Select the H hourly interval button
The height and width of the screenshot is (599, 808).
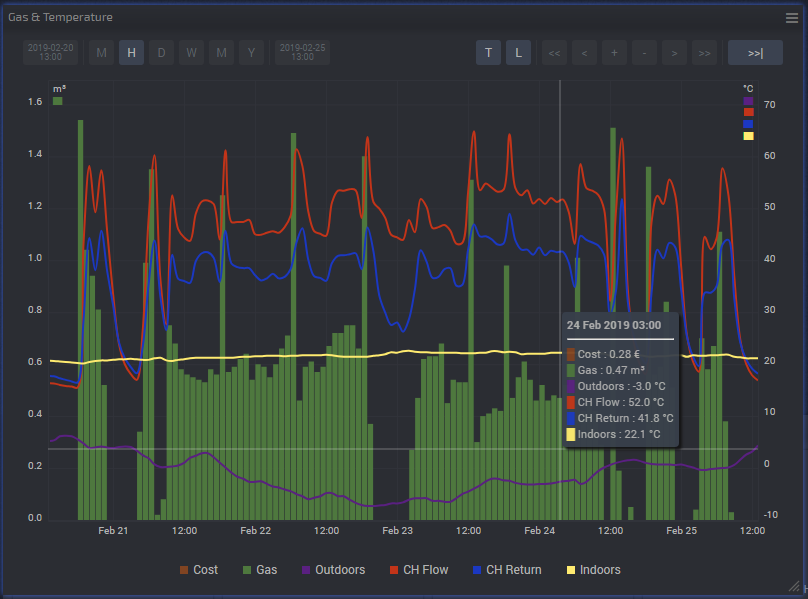coord(131,53)
